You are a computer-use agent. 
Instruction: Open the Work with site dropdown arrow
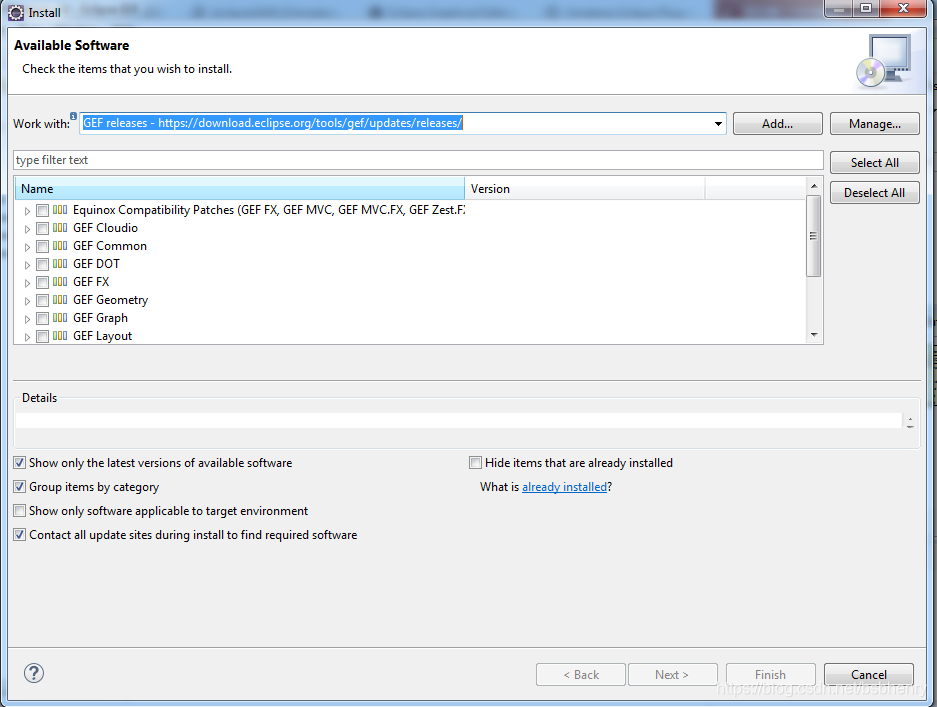pyautogui.click(x=718, y=124)
